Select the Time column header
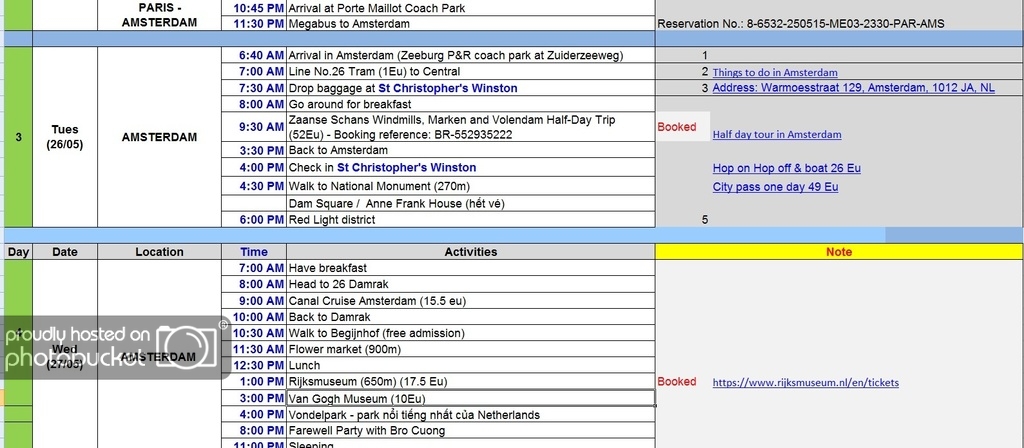The image size is (1024, 448). (x=253, y=252)
